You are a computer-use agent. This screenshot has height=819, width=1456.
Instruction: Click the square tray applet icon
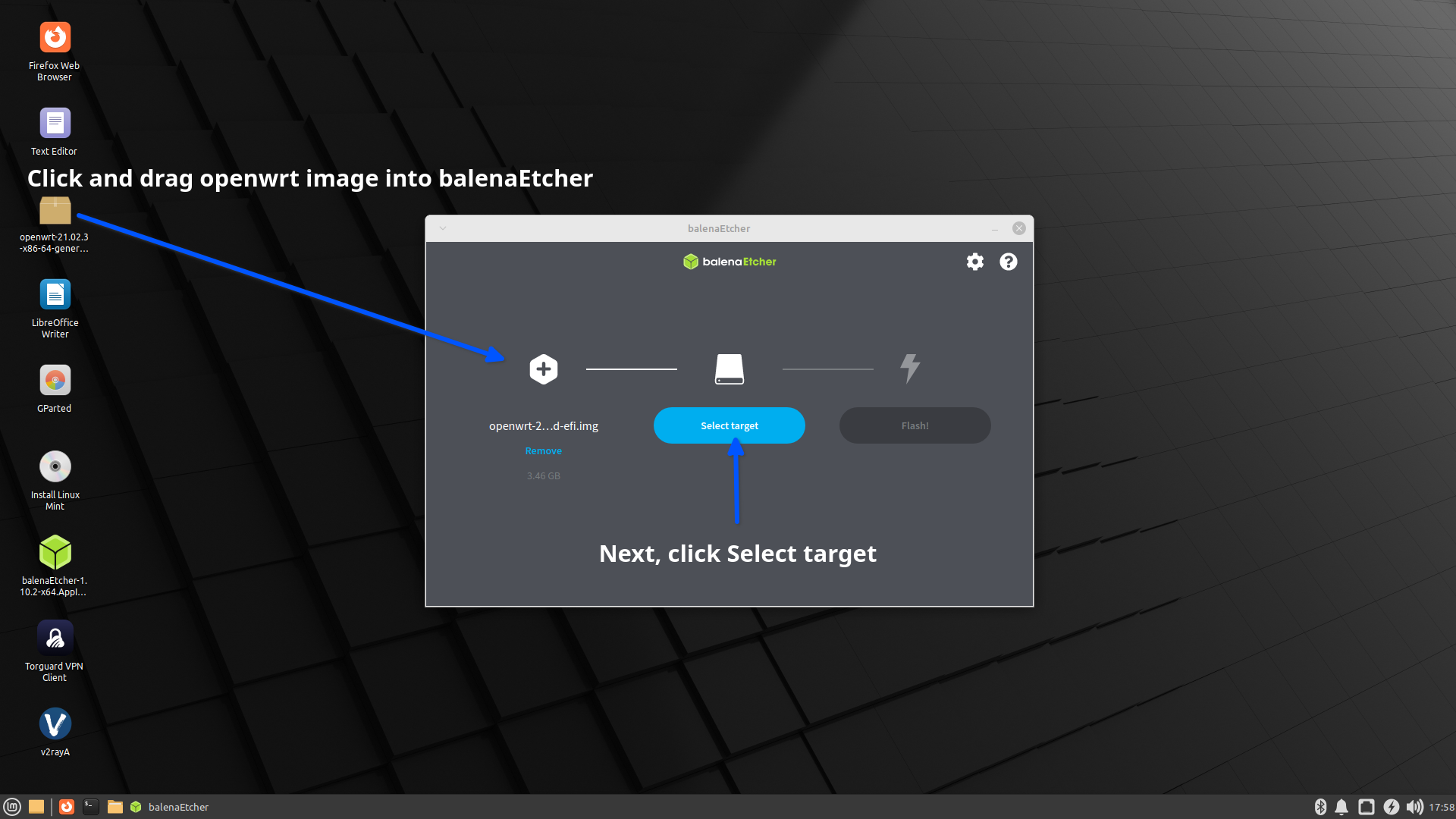(1367, 807)
